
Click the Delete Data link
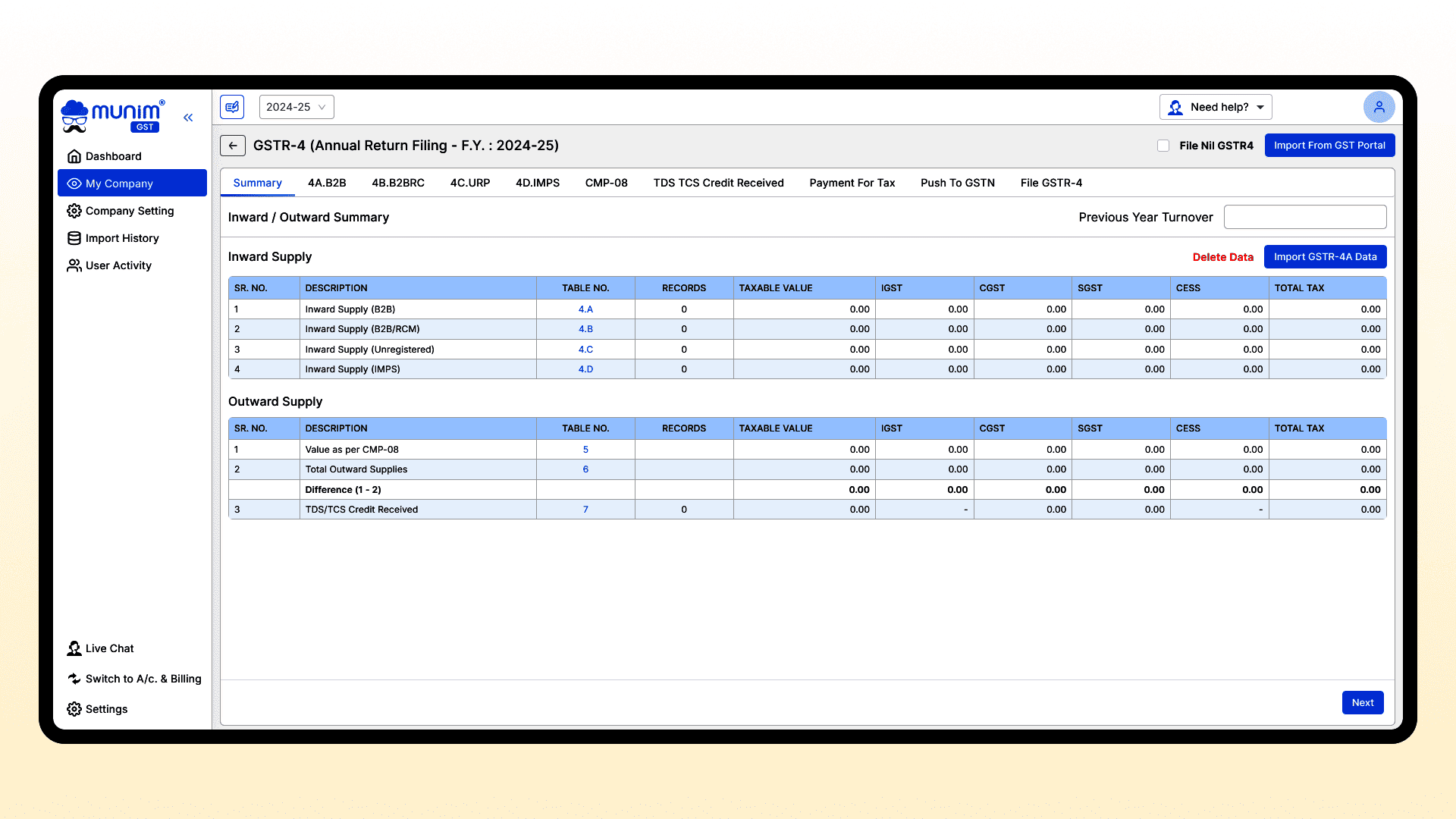click(x=1222, y=257)
